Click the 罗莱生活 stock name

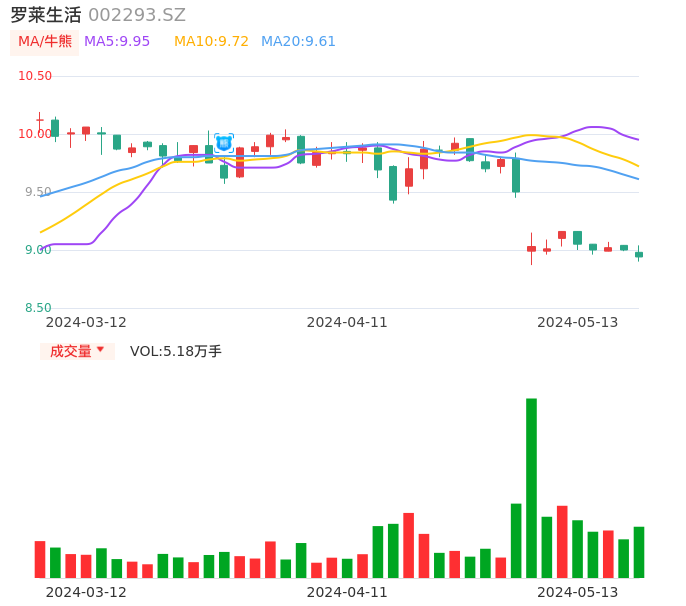(46, 15)
